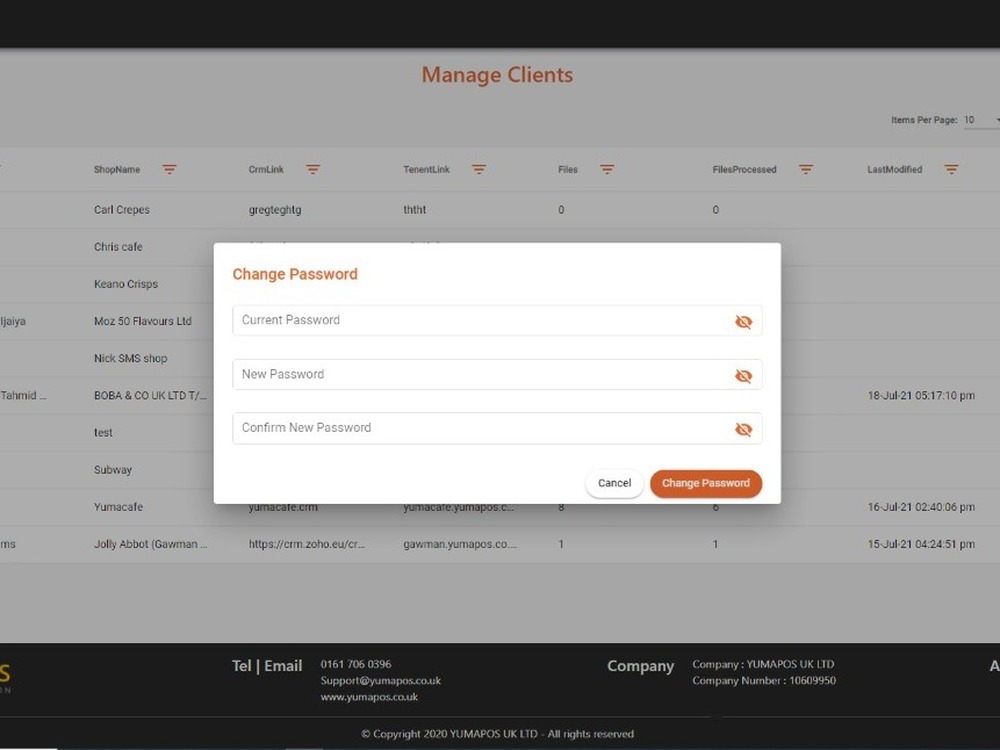Click the orange Change Password button
Screen dimensions: 1000x750
click(x=706, y=483)
